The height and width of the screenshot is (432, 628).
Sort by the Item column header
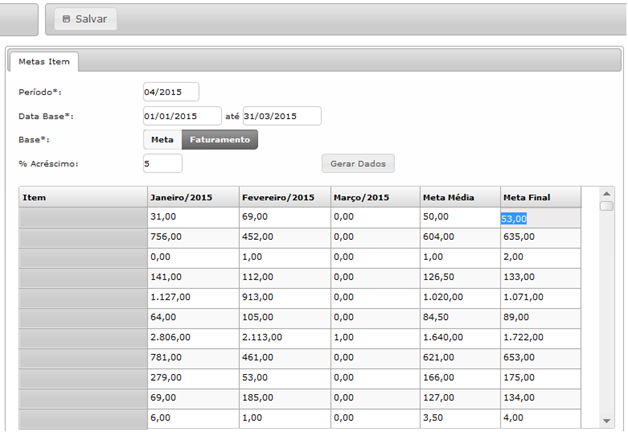tap(83, 197)
